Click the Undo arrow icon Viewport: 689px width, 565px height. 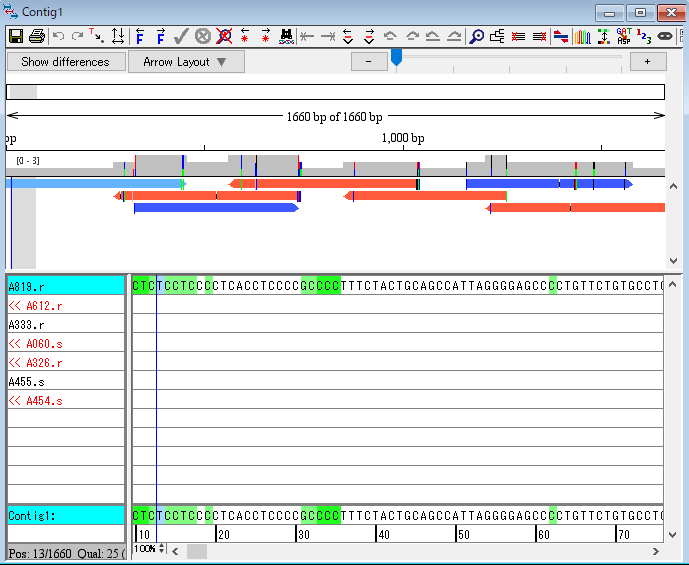coord(58,36)
